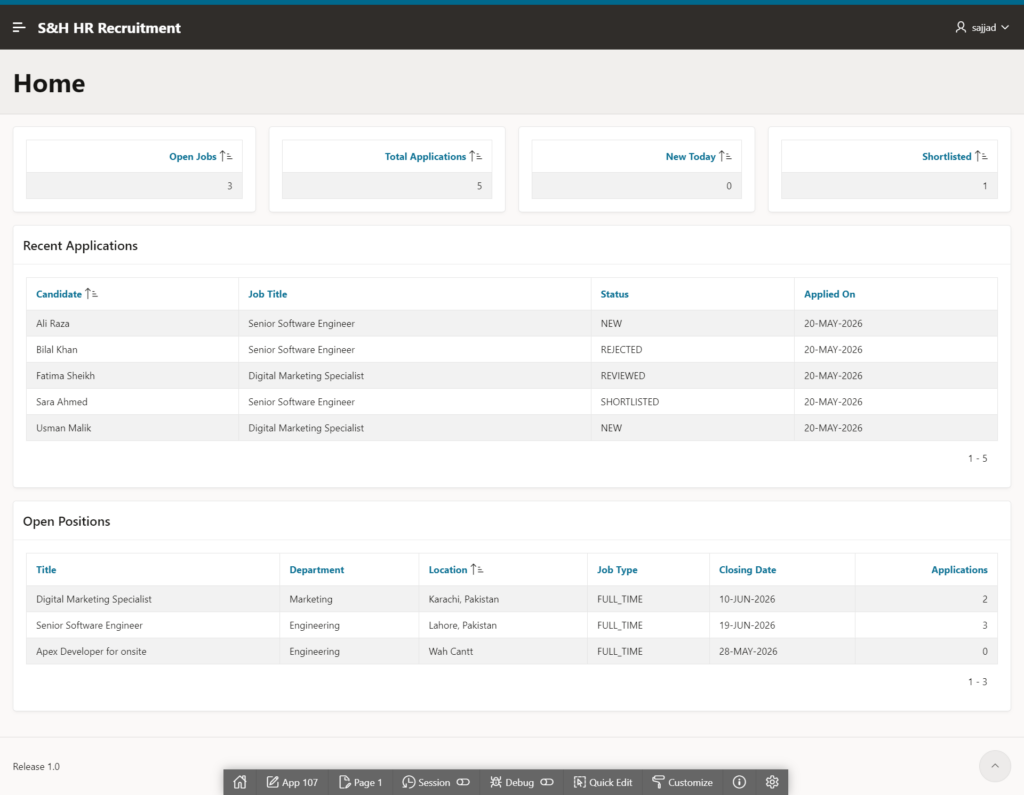Click the Marketing department cell
This screenshot has width=1024, height=795.
tap(349, 599)
